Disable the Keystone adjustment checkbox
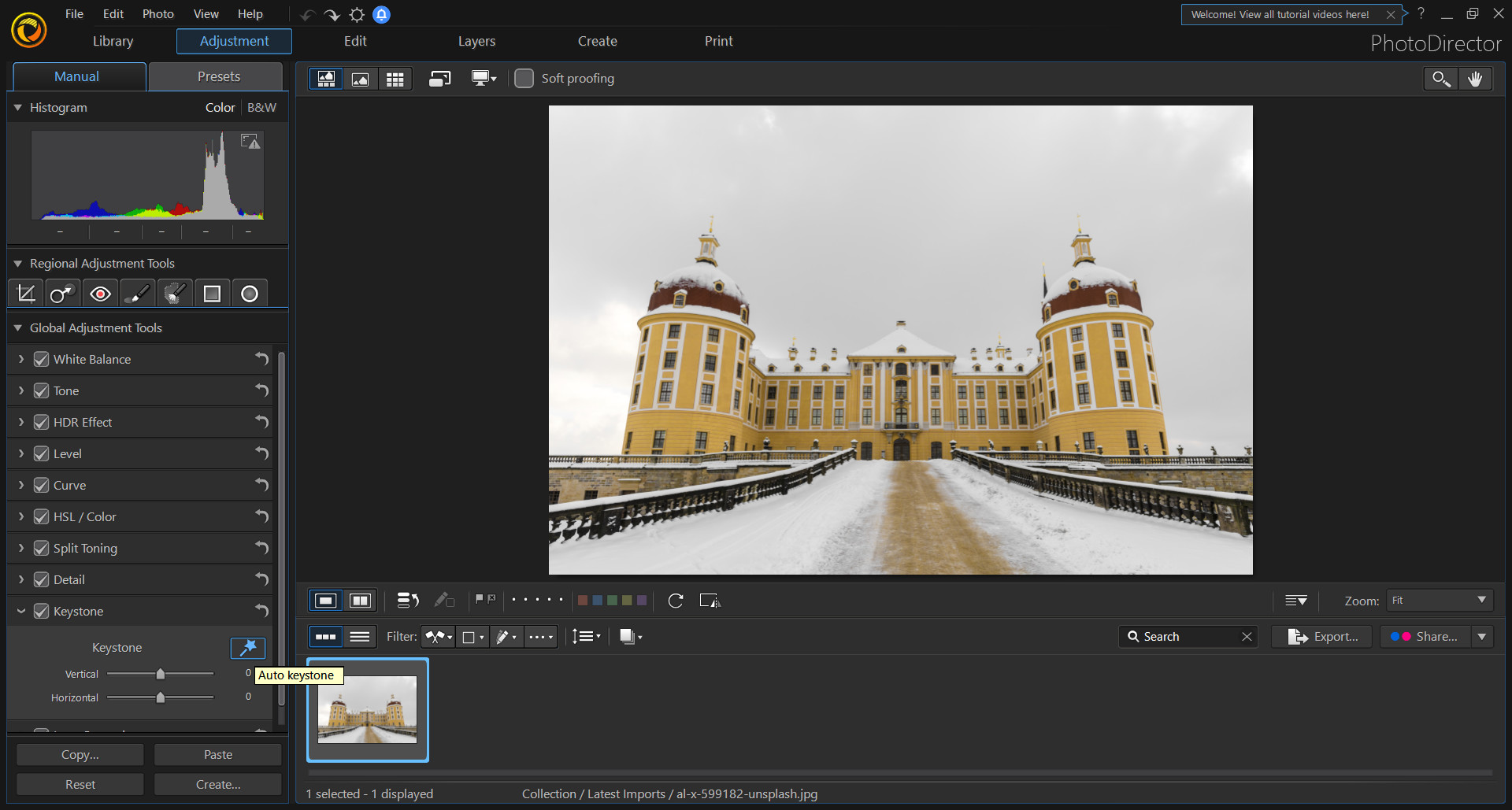Image resolution: width=1512 pixels, height=810 pixels. tap(40, 611)
